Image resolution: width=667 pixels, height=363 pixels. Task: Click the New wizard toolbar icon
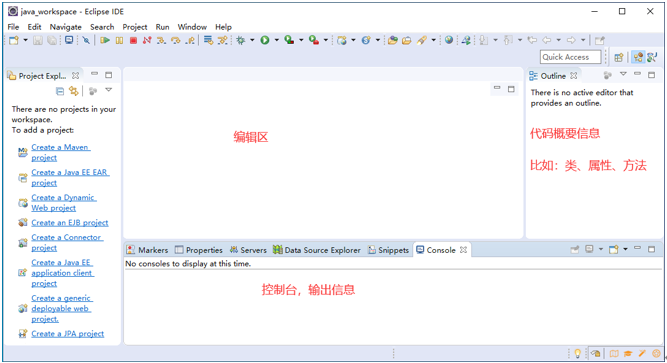pyautogui.click(x=14, y=40)
